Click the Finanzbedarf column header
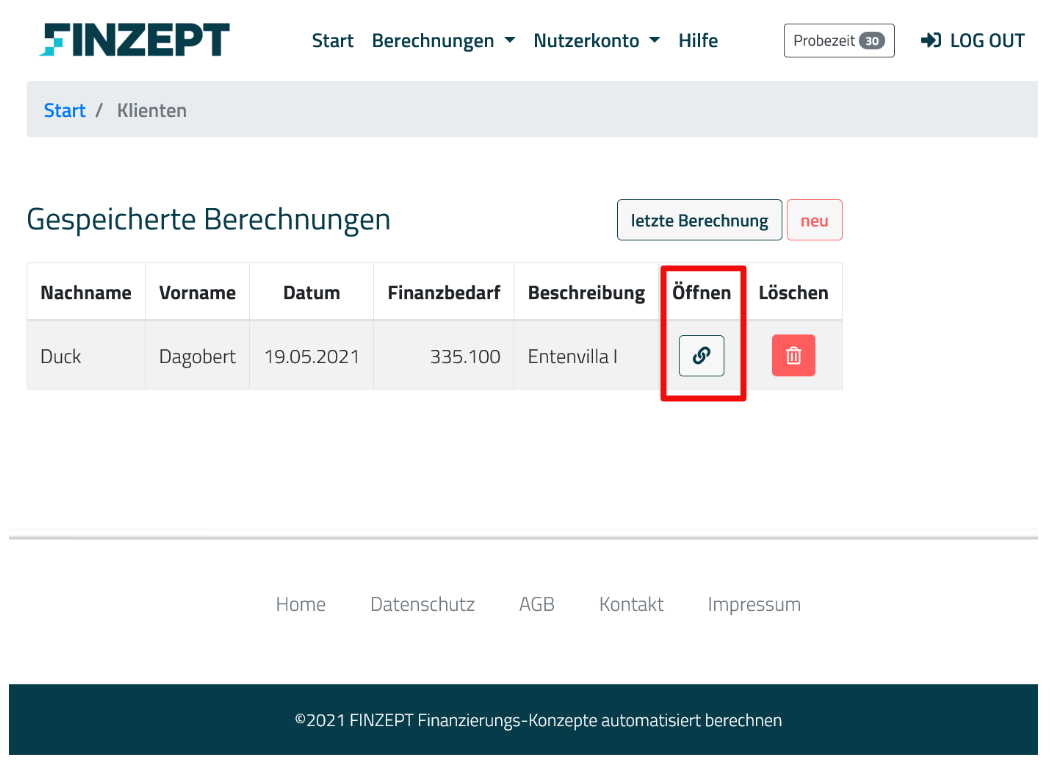The image size is (1052, 769). point(444,293)
